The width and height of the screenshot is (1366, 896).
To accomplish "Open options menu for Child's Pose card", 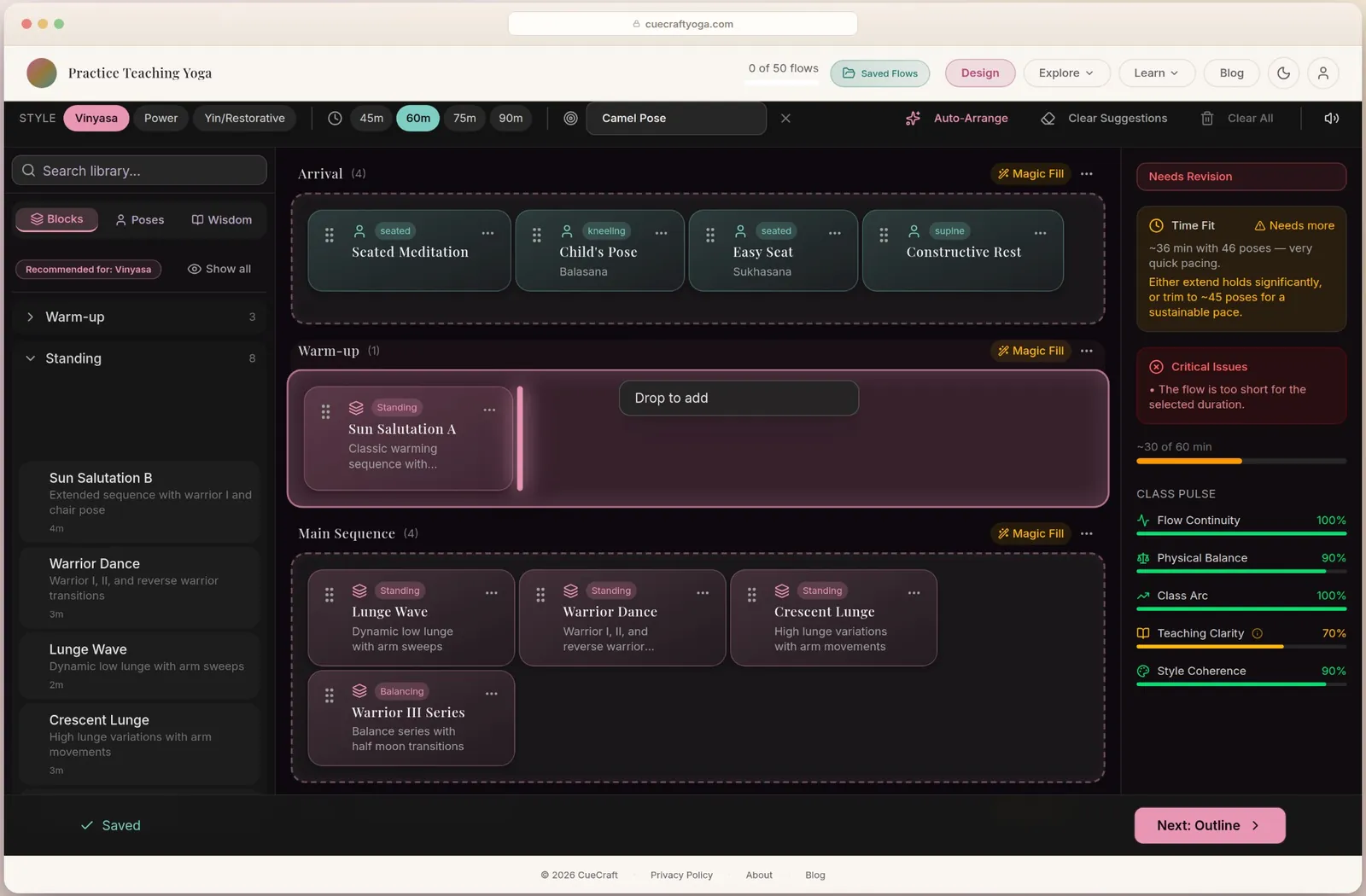I will [x=661, y=233].
